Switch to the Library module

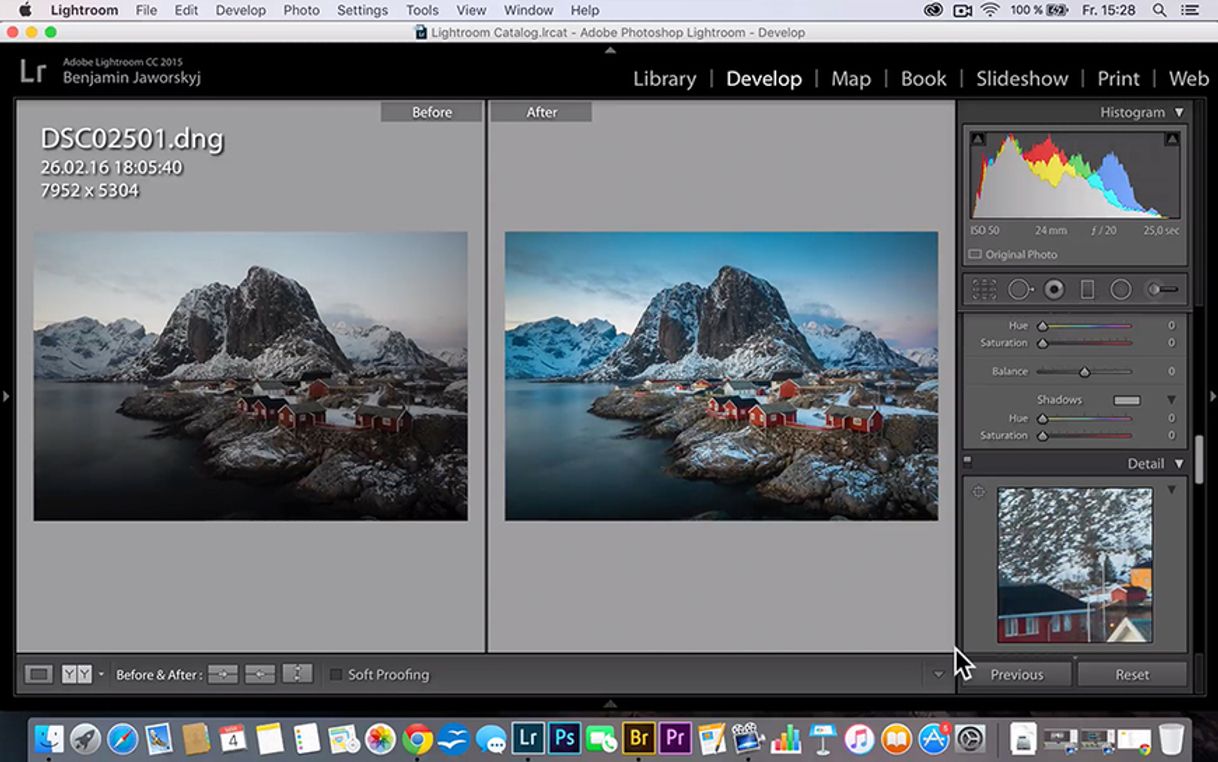pos(664,78)
